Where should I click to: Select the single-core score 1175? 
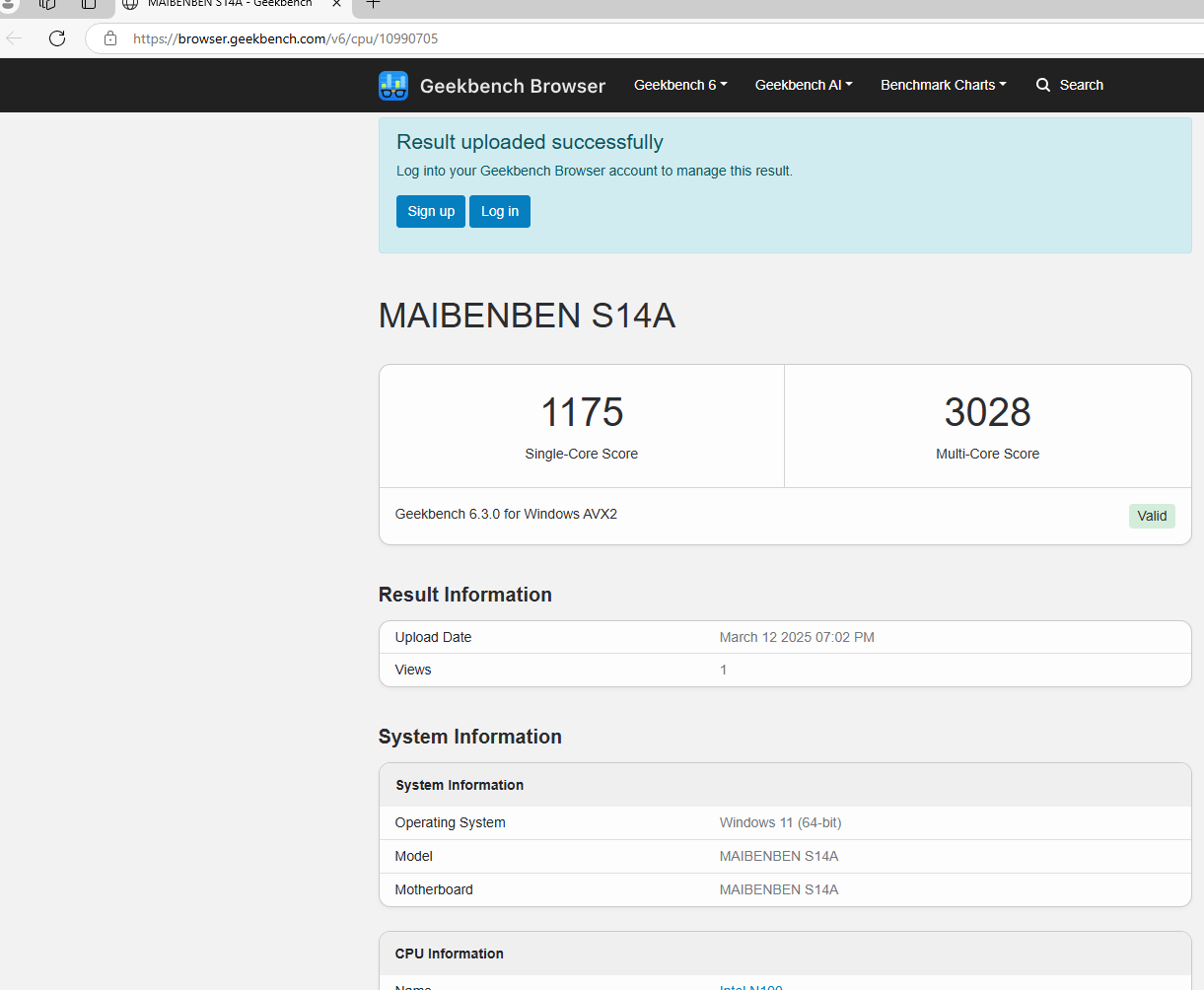click(x=582, y=412)
